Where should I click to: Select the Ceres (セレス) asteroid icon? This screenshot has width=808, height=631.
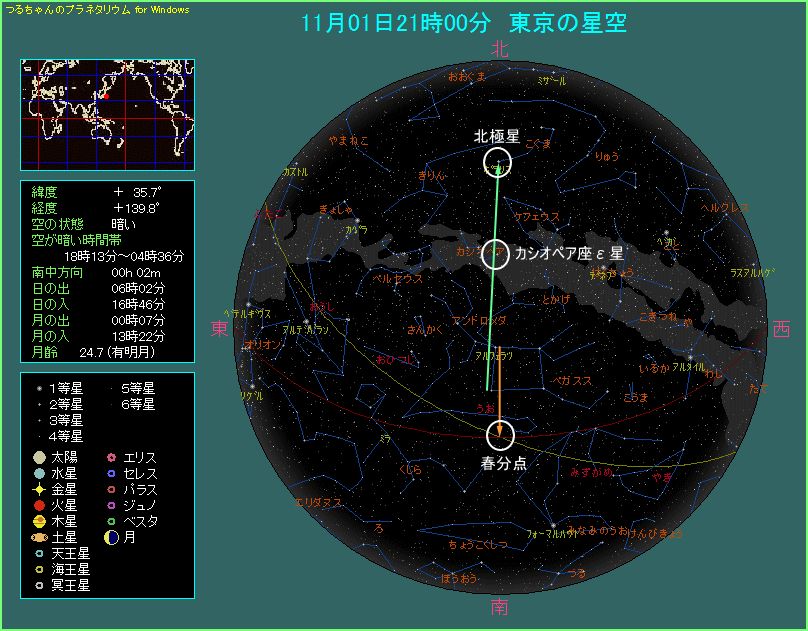tap(112, 473)
